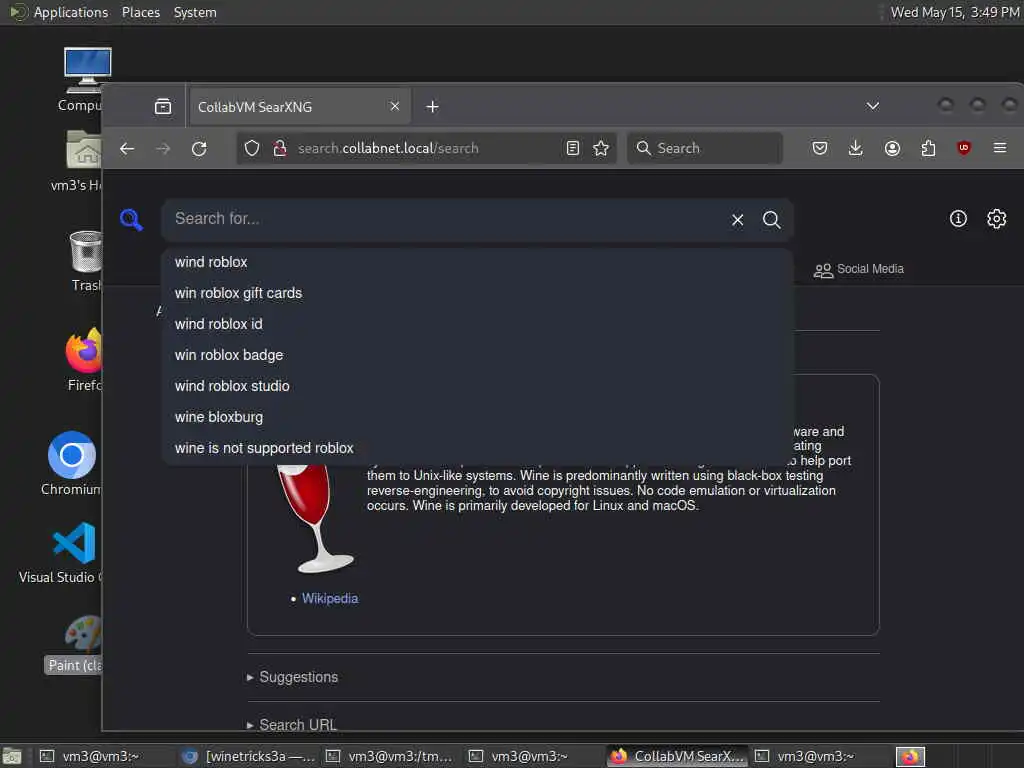Select suggestion 'wind roblox'

pos(477,263)
